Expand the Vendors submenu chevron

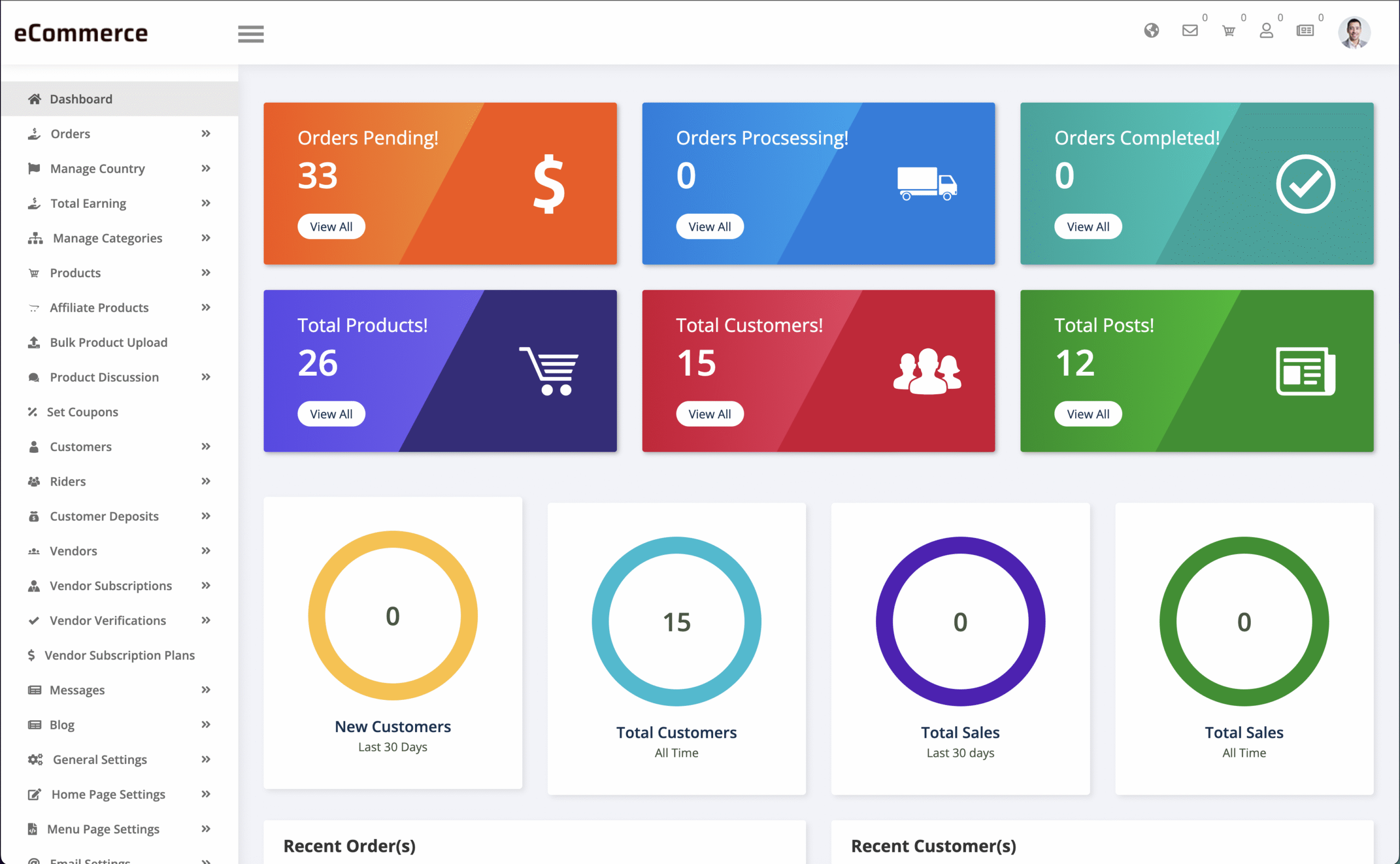pyautogui.click(x=206, y=551)
